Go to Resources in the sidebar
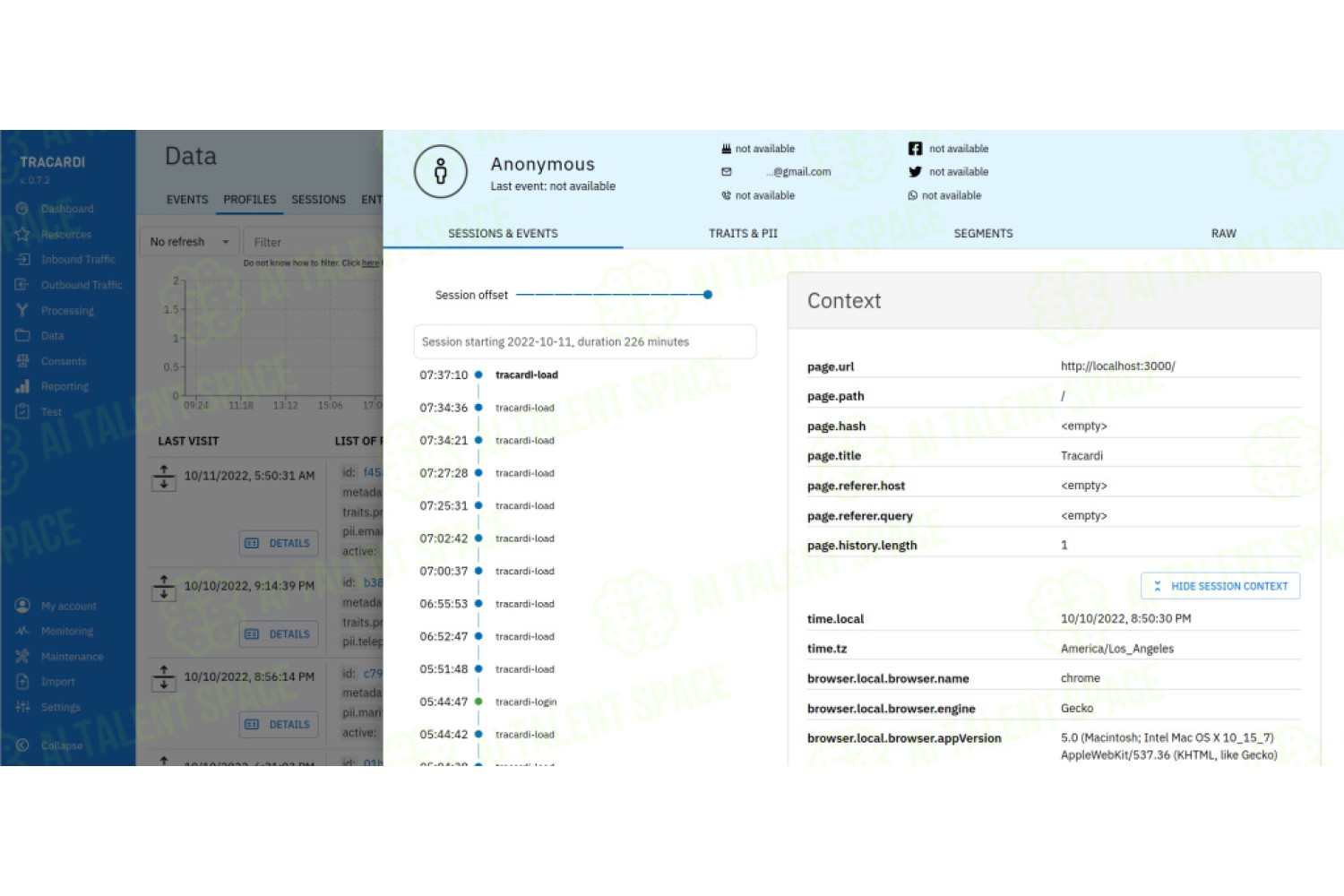The height and width of the screenshot is (896, 1344). 55,235
